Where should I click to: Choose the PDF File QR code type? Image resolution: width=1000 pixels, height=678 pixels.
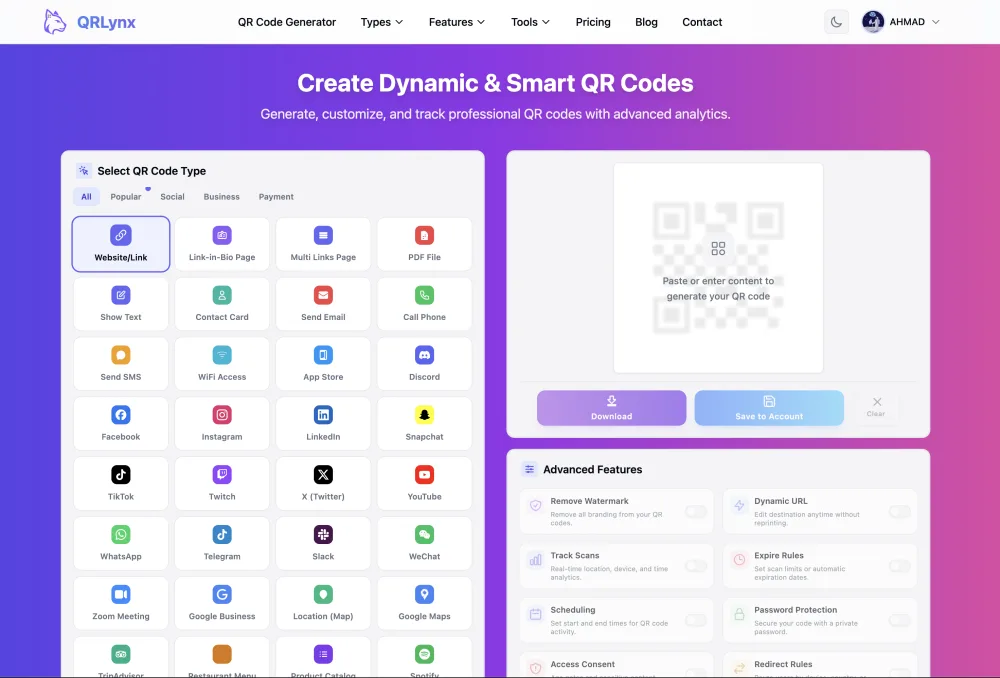click(424, 243)
